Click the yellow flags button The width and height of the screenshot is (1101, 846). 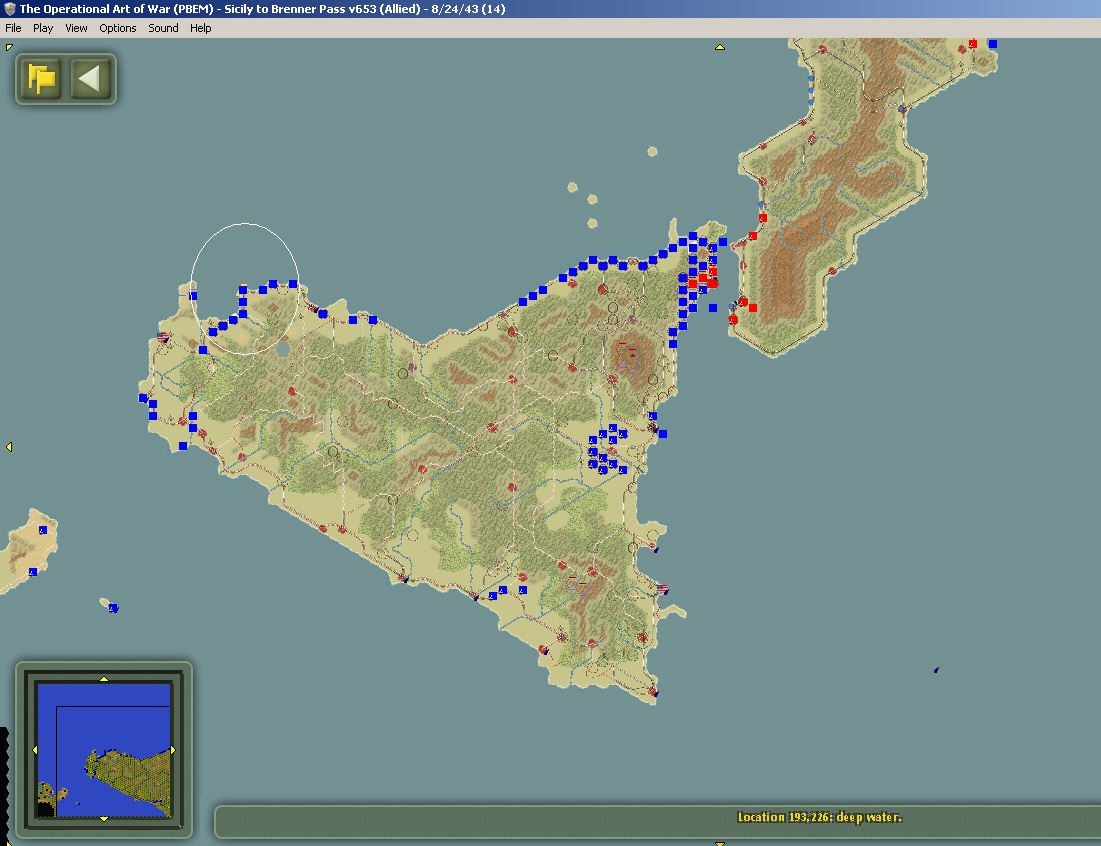click(x=41, y=79)
